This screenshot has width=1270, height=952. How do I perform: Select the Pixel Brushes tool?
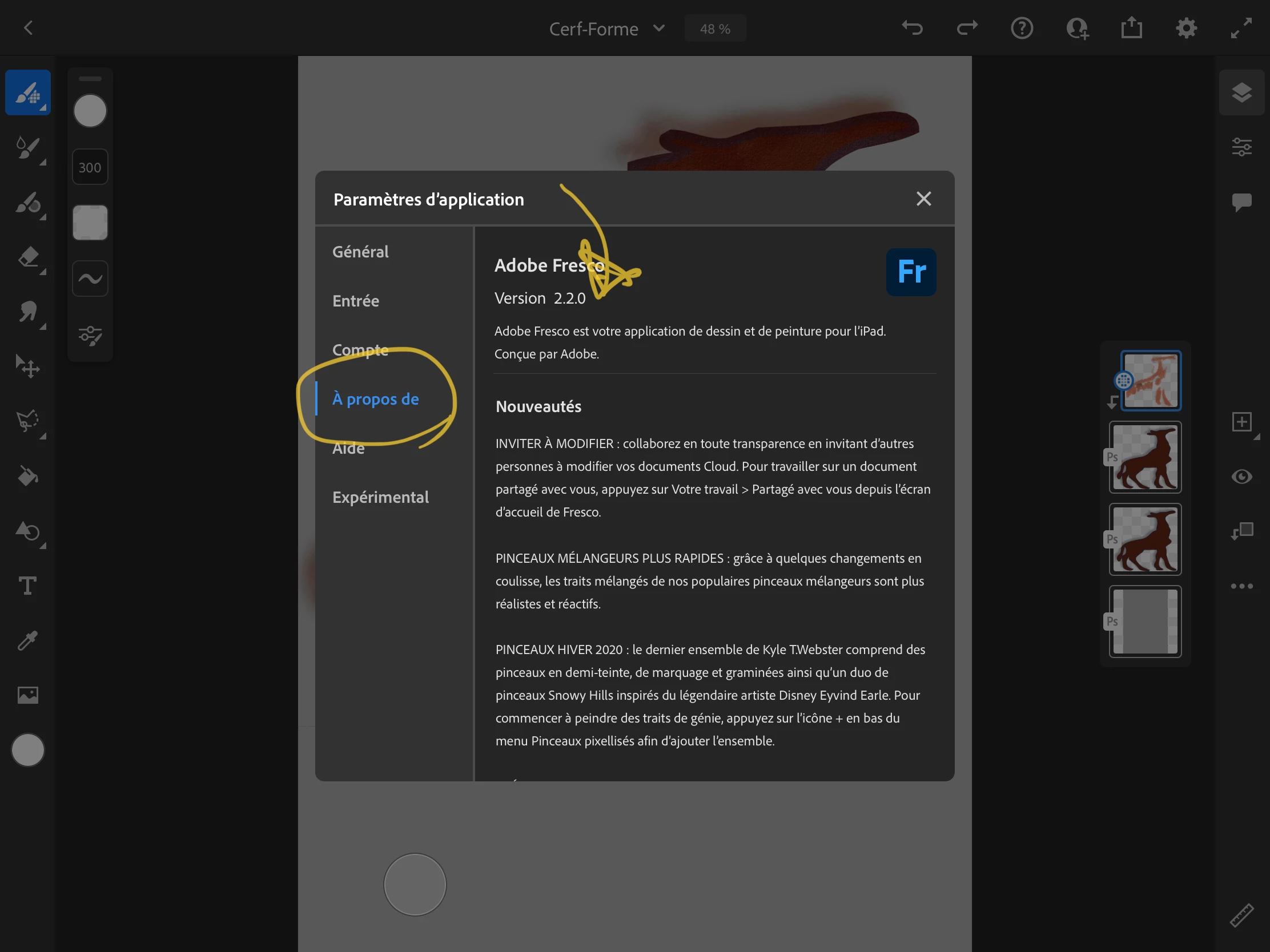click(27, 93)
